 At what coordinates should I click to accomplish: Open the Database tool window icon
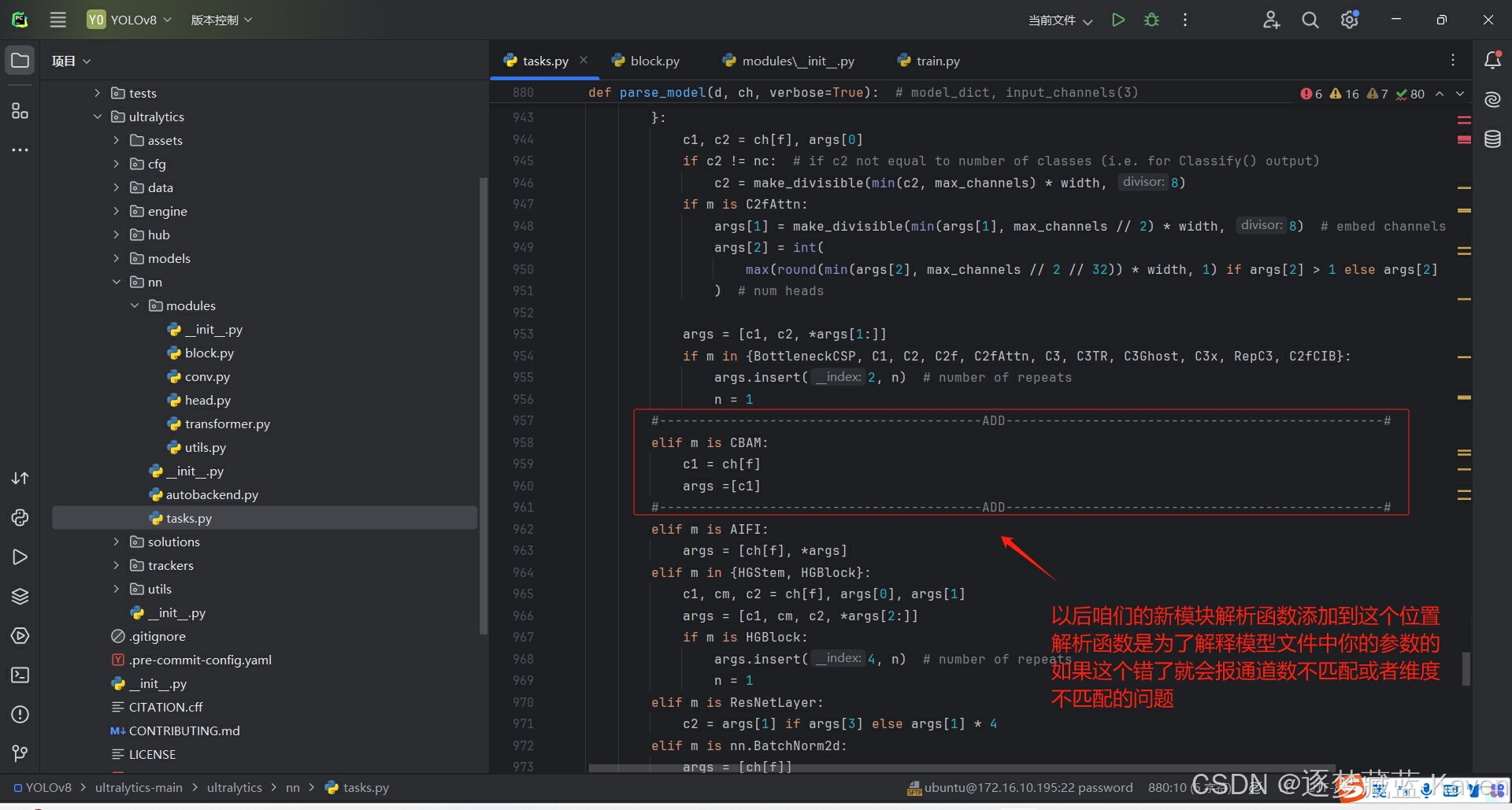(1492, 139)
